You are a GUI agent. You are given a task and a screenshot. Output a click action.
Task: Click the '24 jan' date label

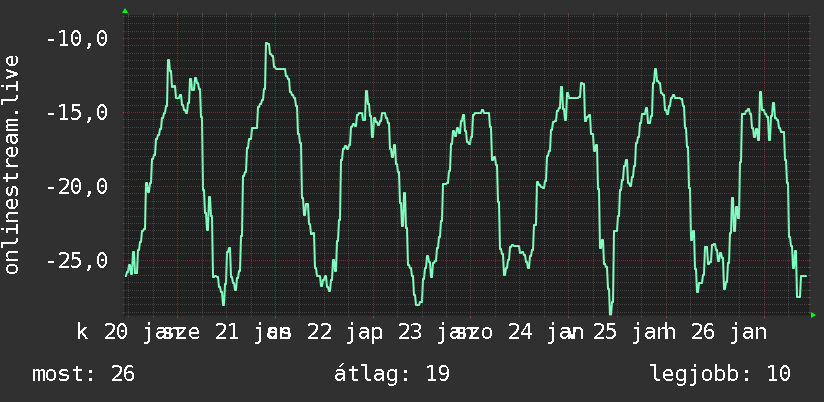click(545, 333)
